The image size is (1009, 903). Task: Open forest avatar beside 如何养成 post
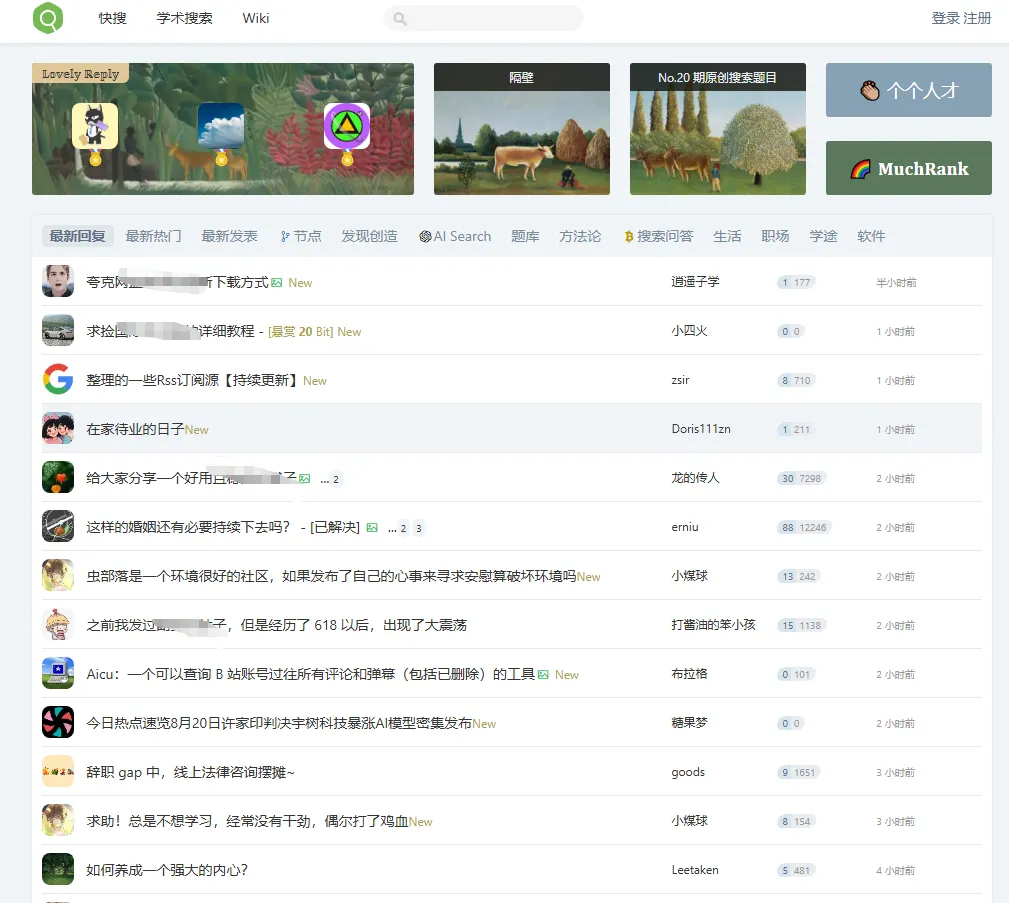(x=58, y=869)
